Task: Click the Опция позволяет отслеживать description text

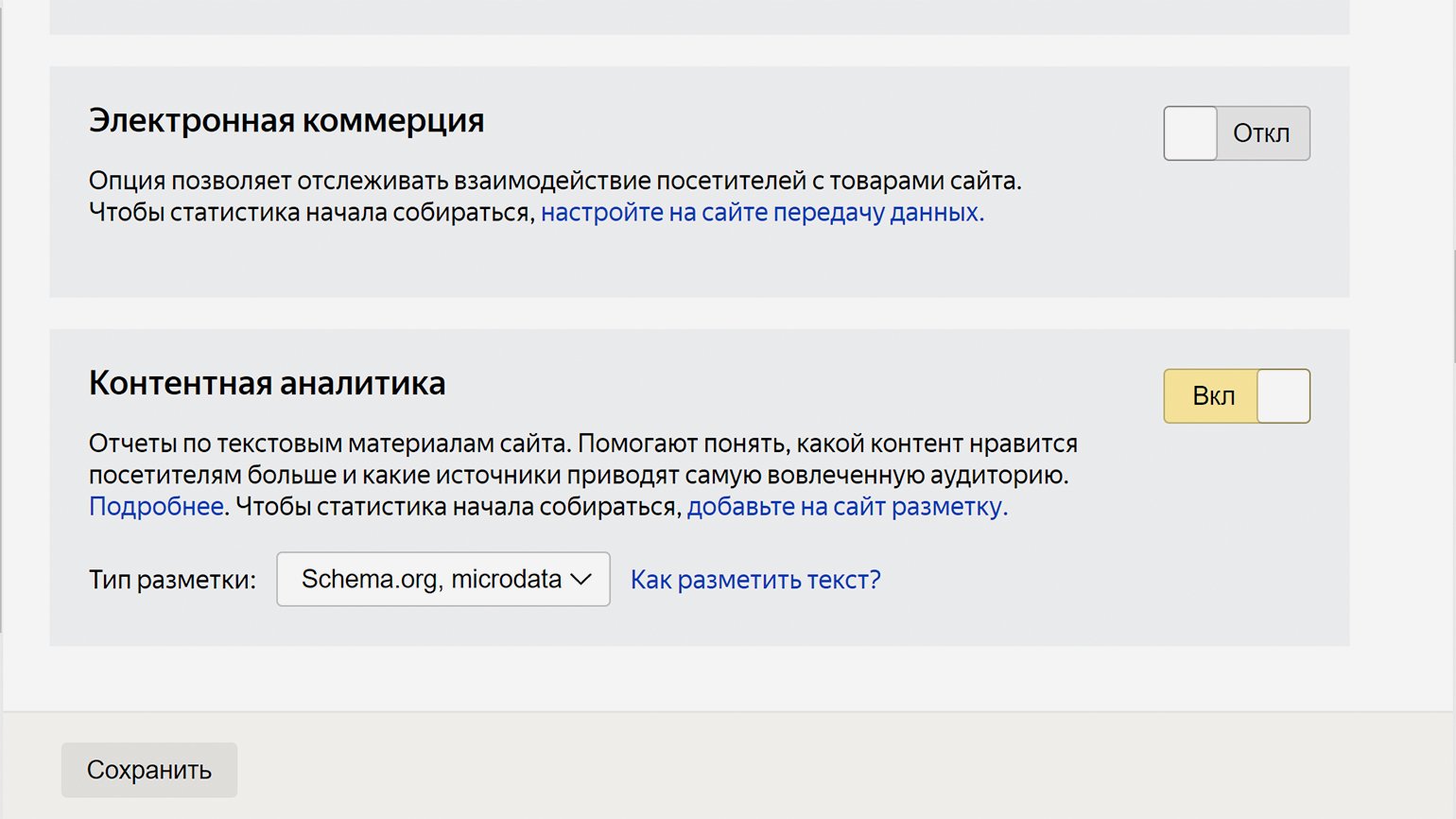Action: [555, 181]
